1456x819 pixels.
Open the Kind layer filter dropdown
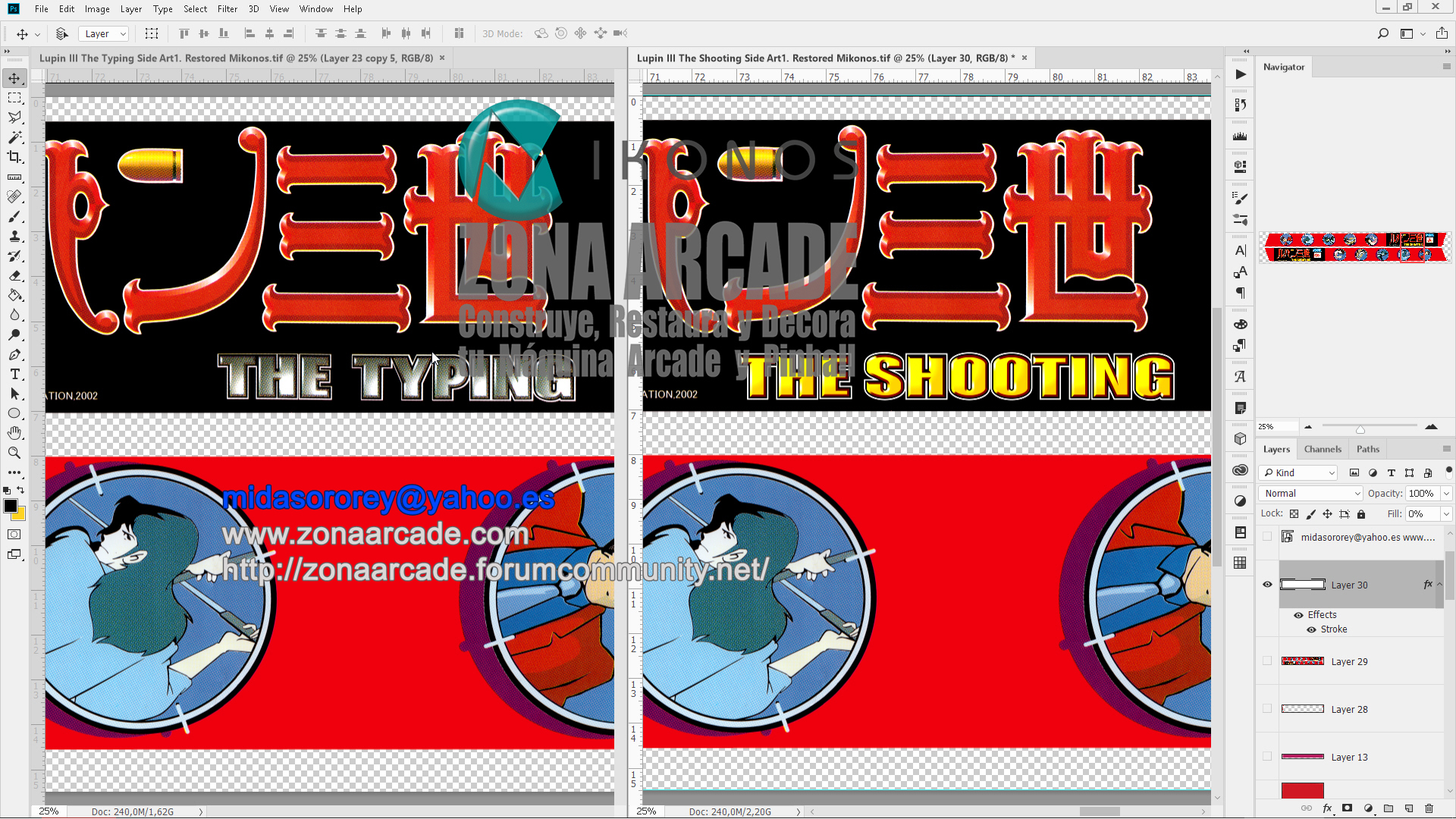[1329, 472]
